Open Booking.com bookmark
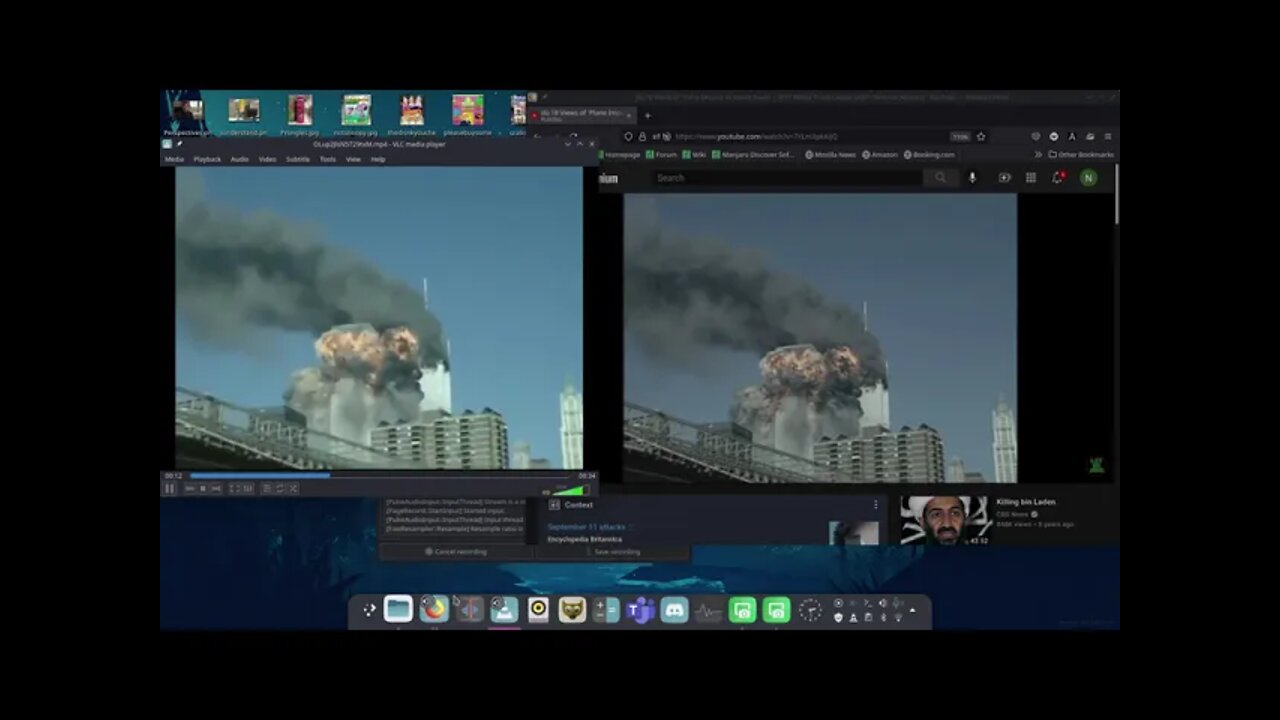This screenshot has width=1280, height=720. coord(929,155)
